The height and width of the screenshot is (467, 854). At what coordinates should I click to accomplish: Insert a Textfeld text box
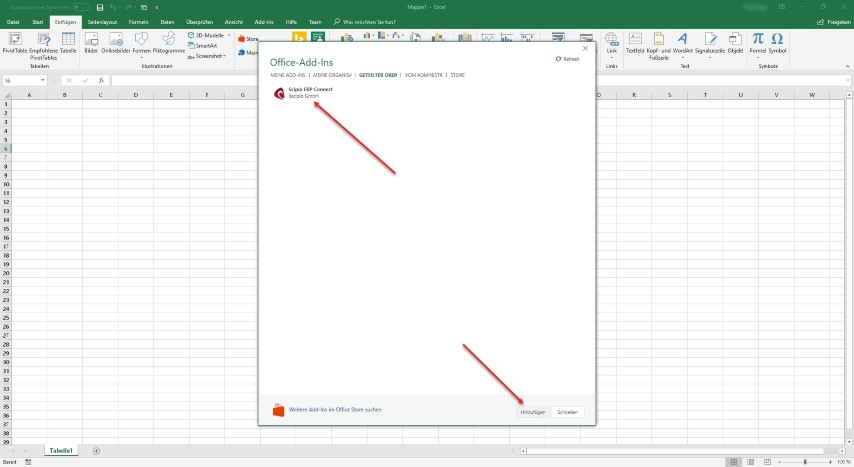(635, 40)
